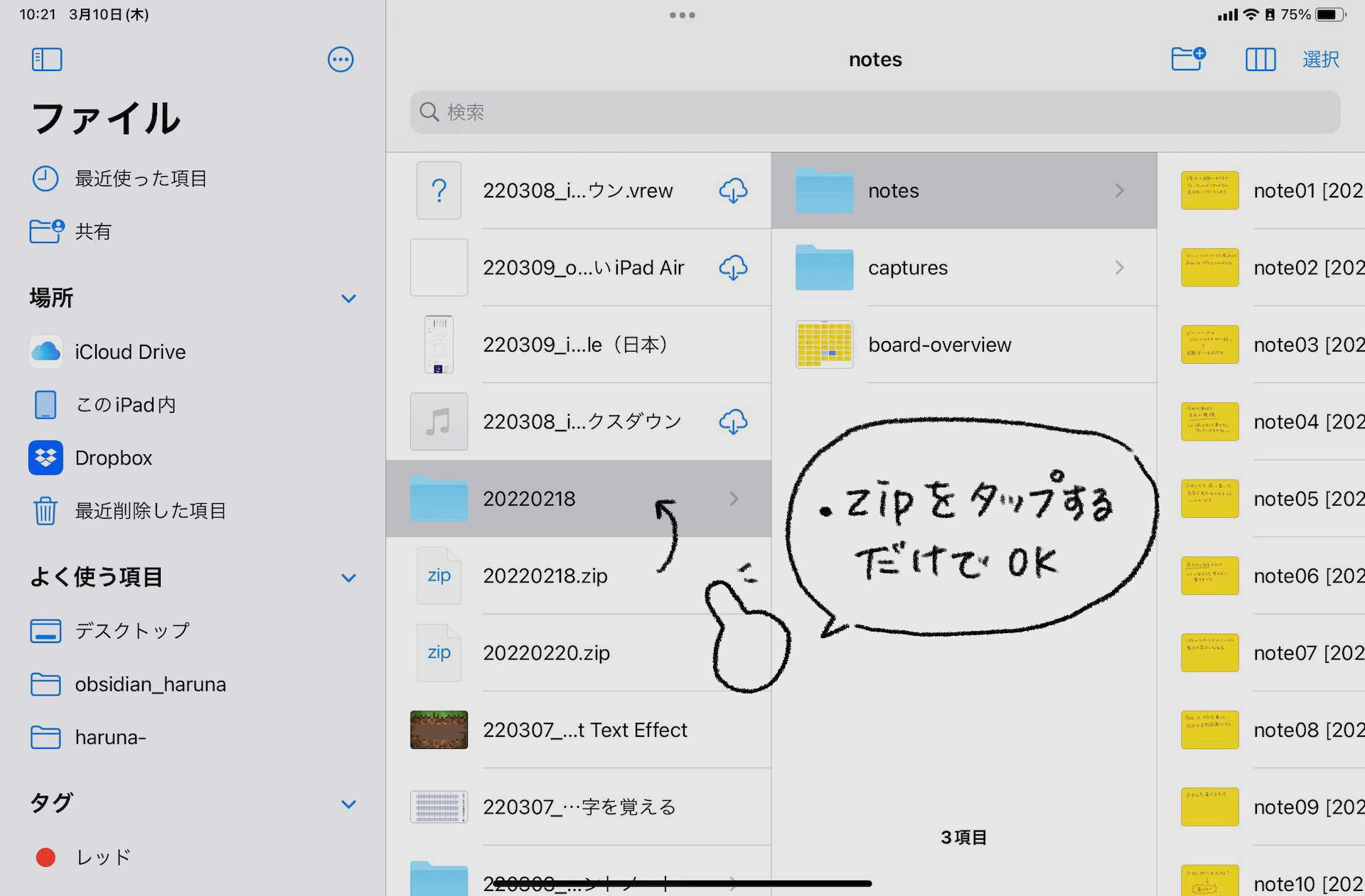Viewport: 1365px width, 896px height.
Task: Open note07 sticky note file
Action: pyautogui.click(x=1261, y=653)
